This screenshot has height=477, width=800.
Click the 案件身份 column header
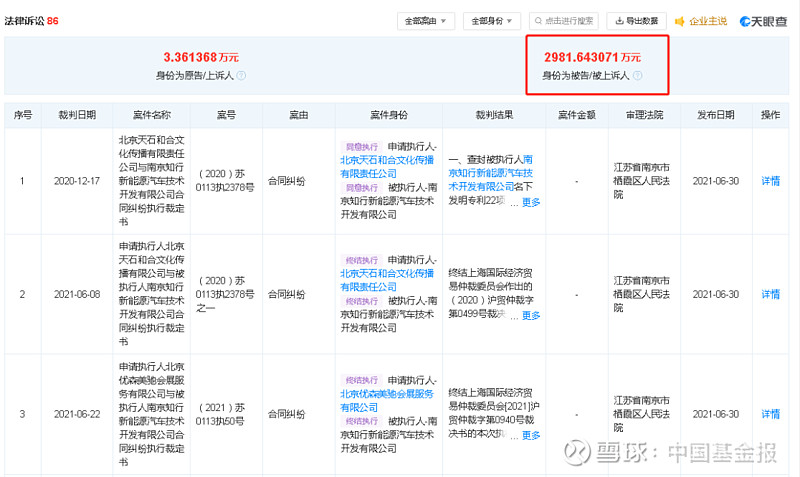389,115
